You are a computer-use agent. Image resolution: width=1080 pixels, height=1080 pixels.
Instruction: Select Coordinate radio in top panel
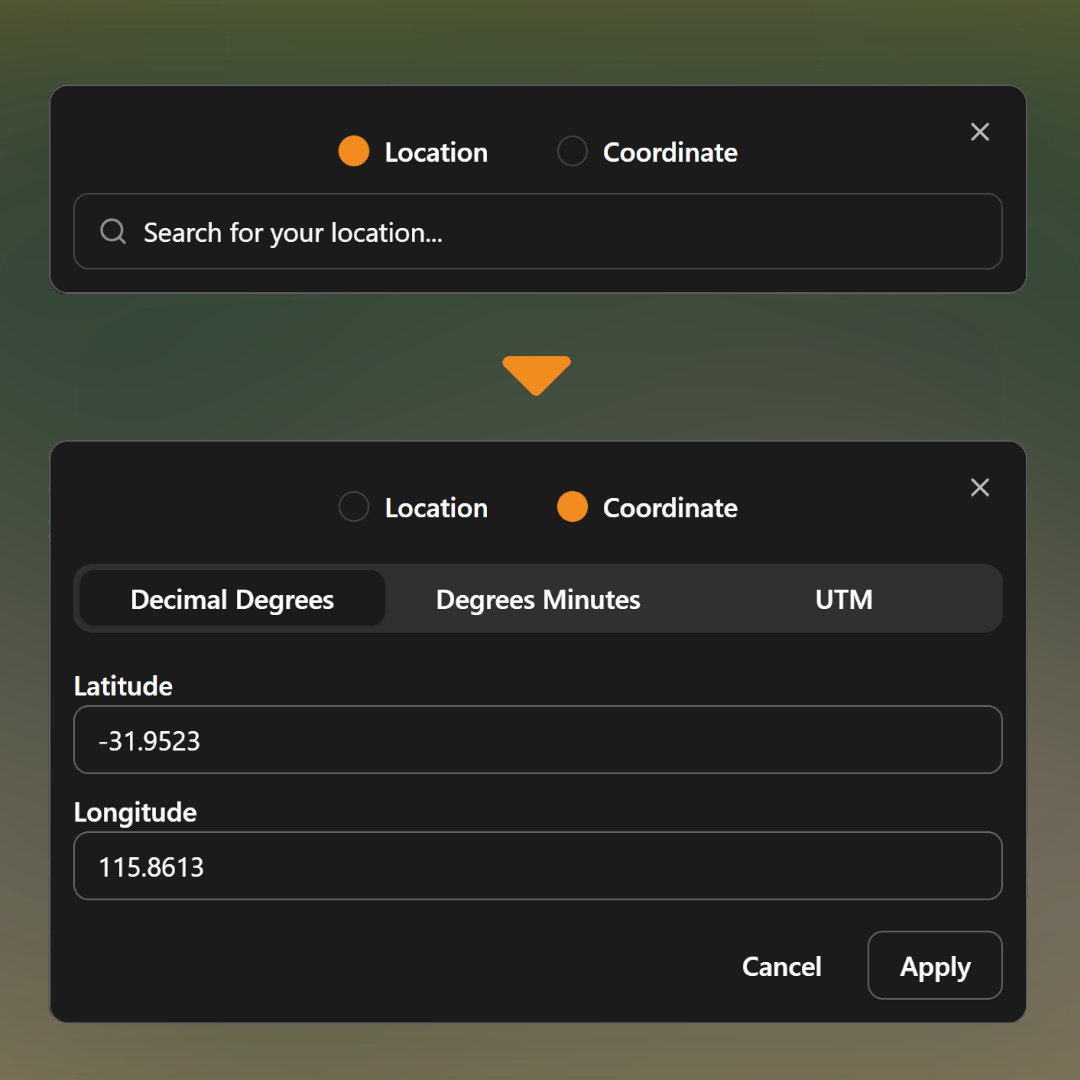coord(572,152)
